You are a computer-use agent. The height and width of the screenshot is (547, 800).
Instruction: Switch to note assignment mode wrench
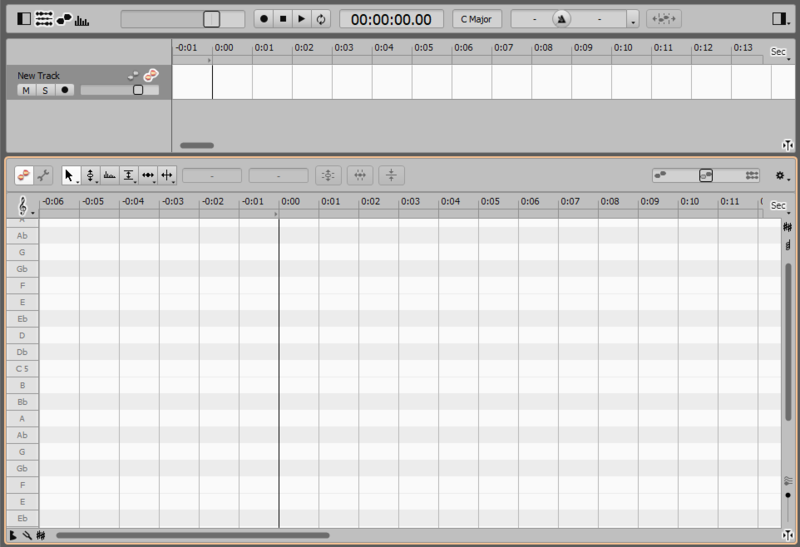43,175
